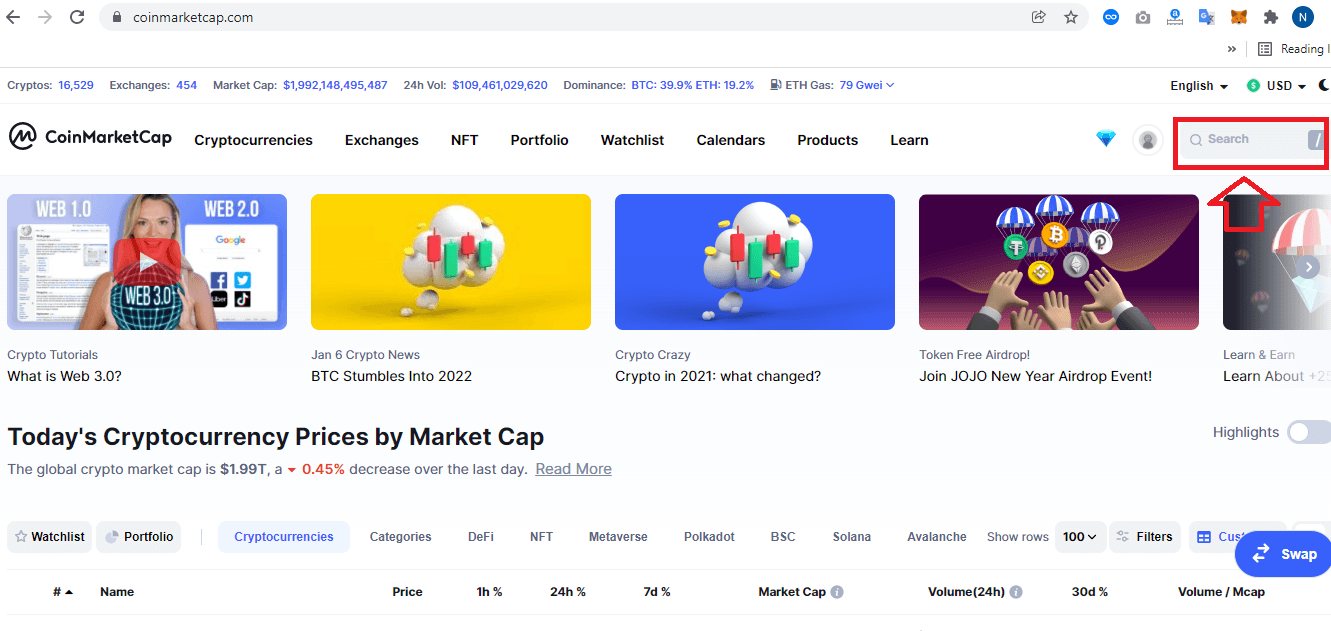Screen dimensions: 1331x631
Task: Bookmark this page with the star icon
Action: (1071, 17)
